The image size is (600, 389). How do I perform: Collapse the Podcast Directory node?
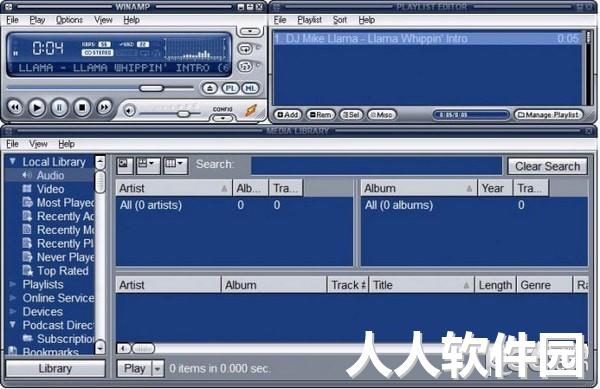(13, 325)
